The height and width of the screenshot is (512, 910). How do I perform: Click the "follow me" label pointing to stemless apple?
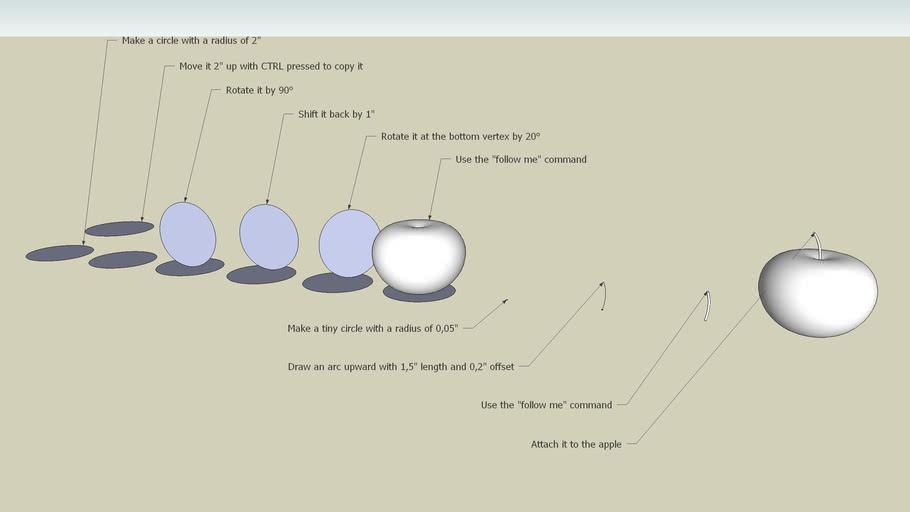pos(520,159)
